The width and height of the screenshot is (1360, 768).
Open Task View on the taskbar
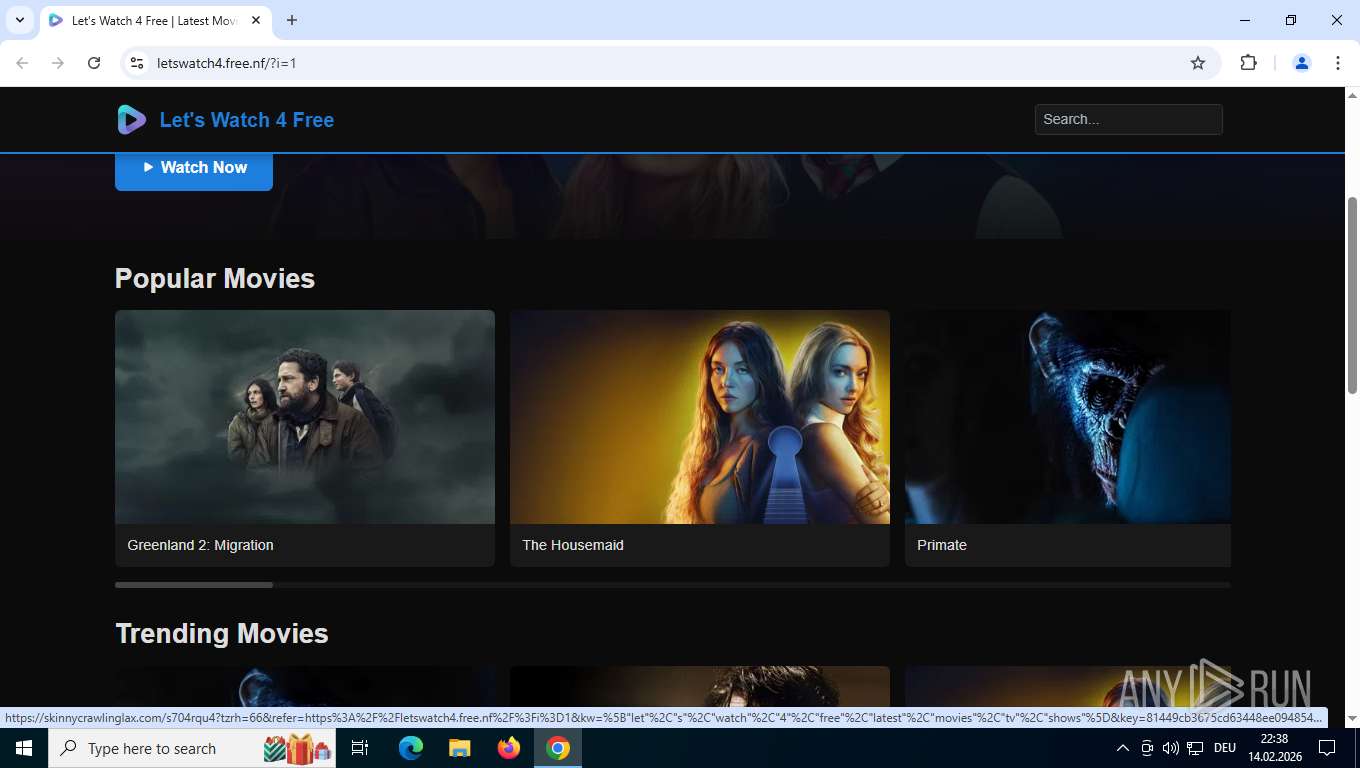[x=360, y=748]
